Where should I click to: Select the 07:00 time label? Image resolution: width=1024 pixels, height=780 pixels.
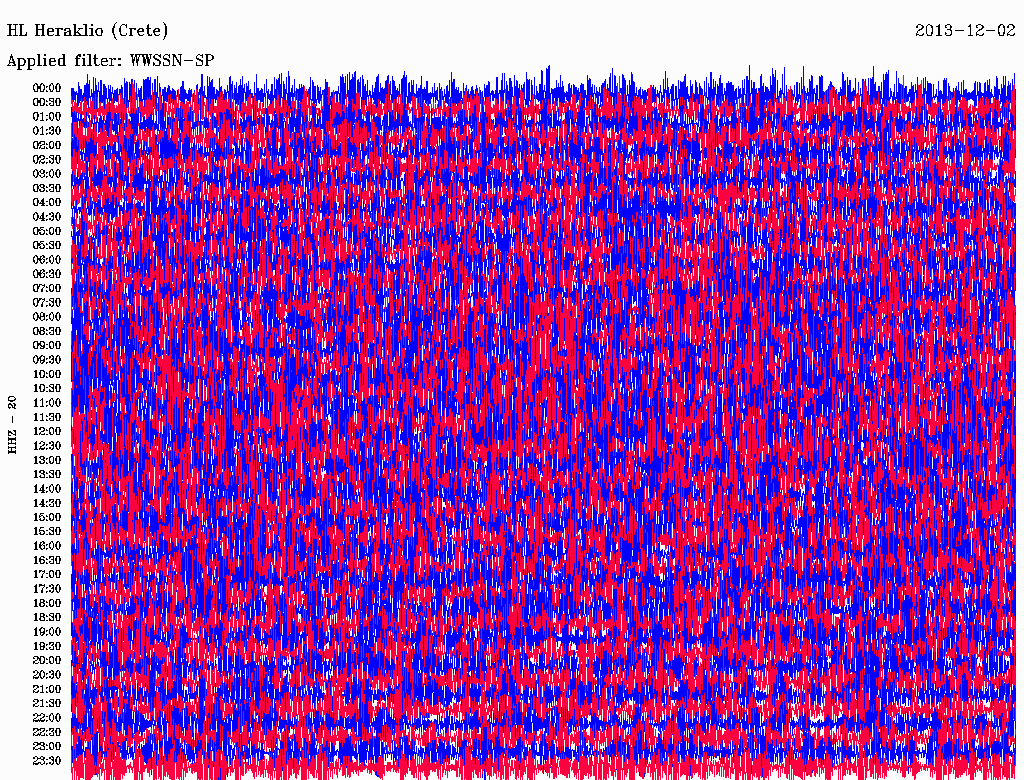[x=47, y=288]
